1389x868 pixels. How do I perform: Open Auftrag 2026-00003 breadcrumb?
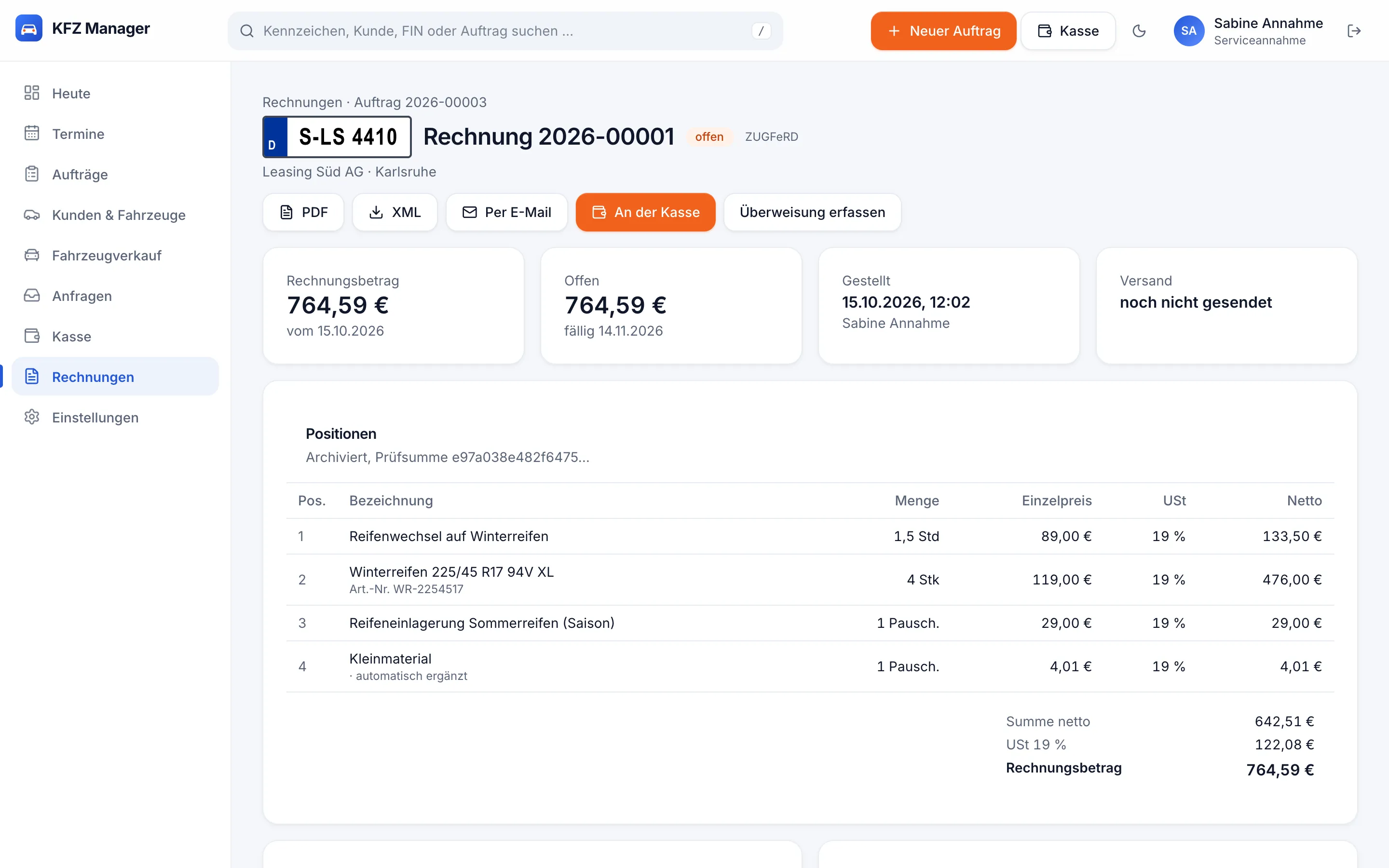click(x=420, y=102)
